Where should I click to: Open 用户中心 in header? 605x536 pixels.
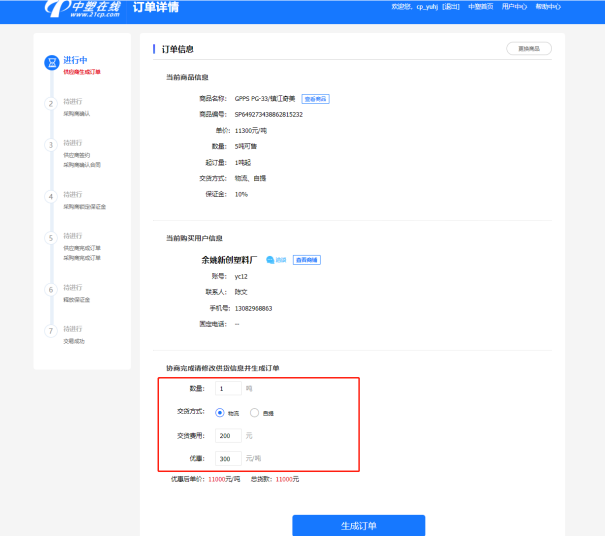[514, 7]
